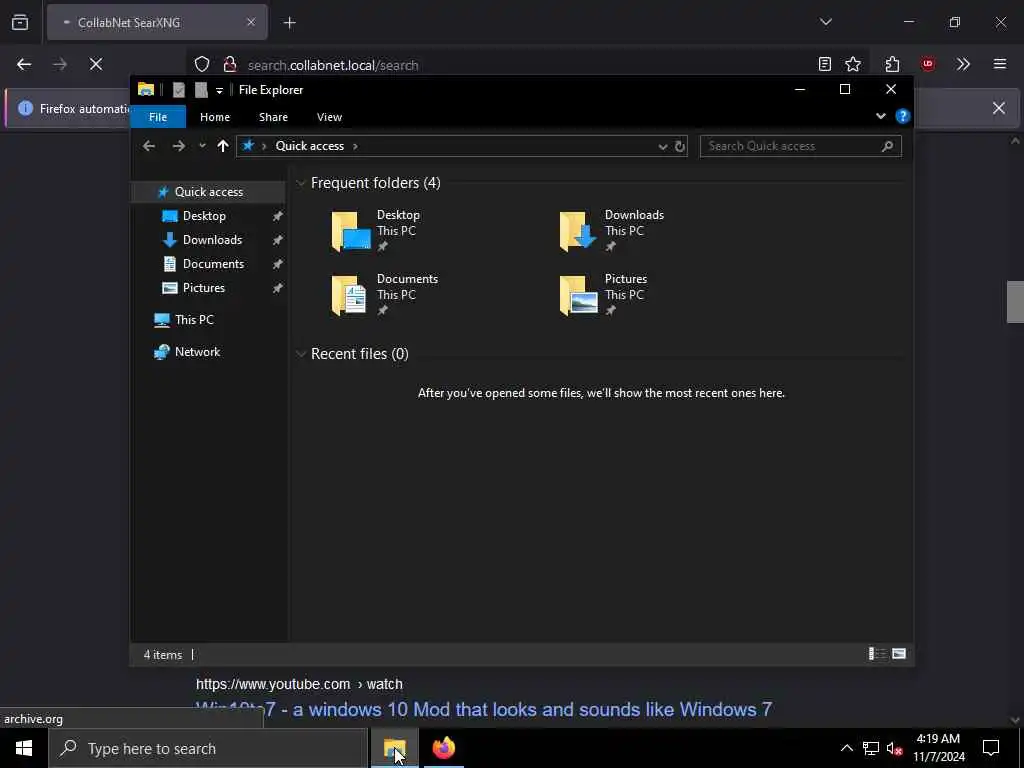Screen dimensions: 1024x768
Task: Open the Win10to7 Windows 10 Mod link
Action: (484, 709)
